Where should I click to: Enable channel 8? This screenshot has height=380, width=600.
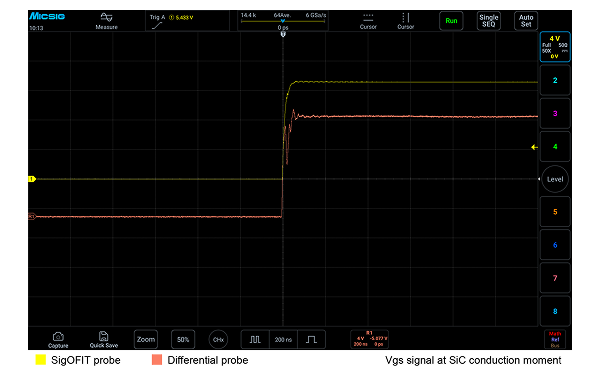tap(555, 311)
